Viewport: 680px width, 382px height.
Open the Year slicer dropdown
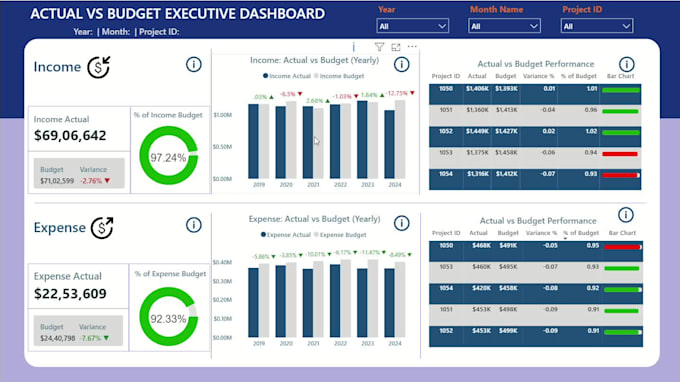(412, 26)
